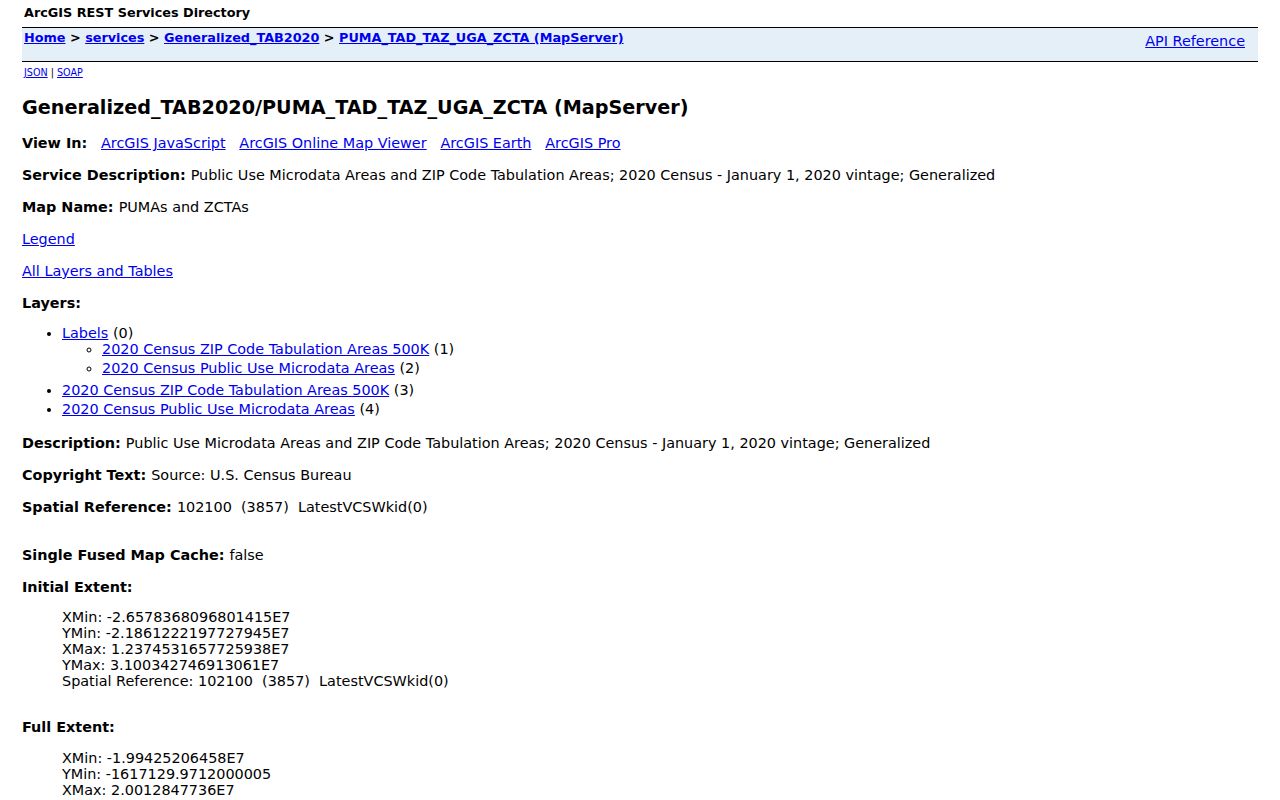View the service in JSON format
The height and width of the screenshot is (800, 1280).
click(35, 73)
